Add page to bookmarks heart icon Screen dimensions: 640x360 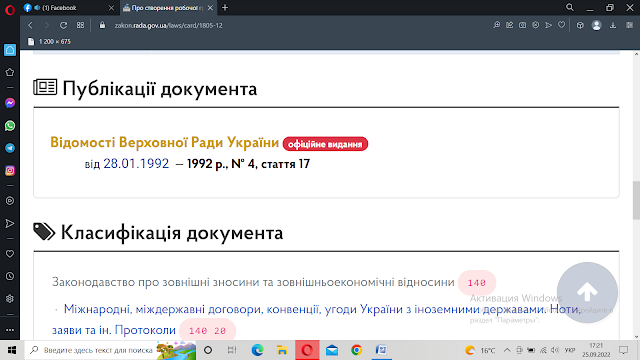click(562, 25)
